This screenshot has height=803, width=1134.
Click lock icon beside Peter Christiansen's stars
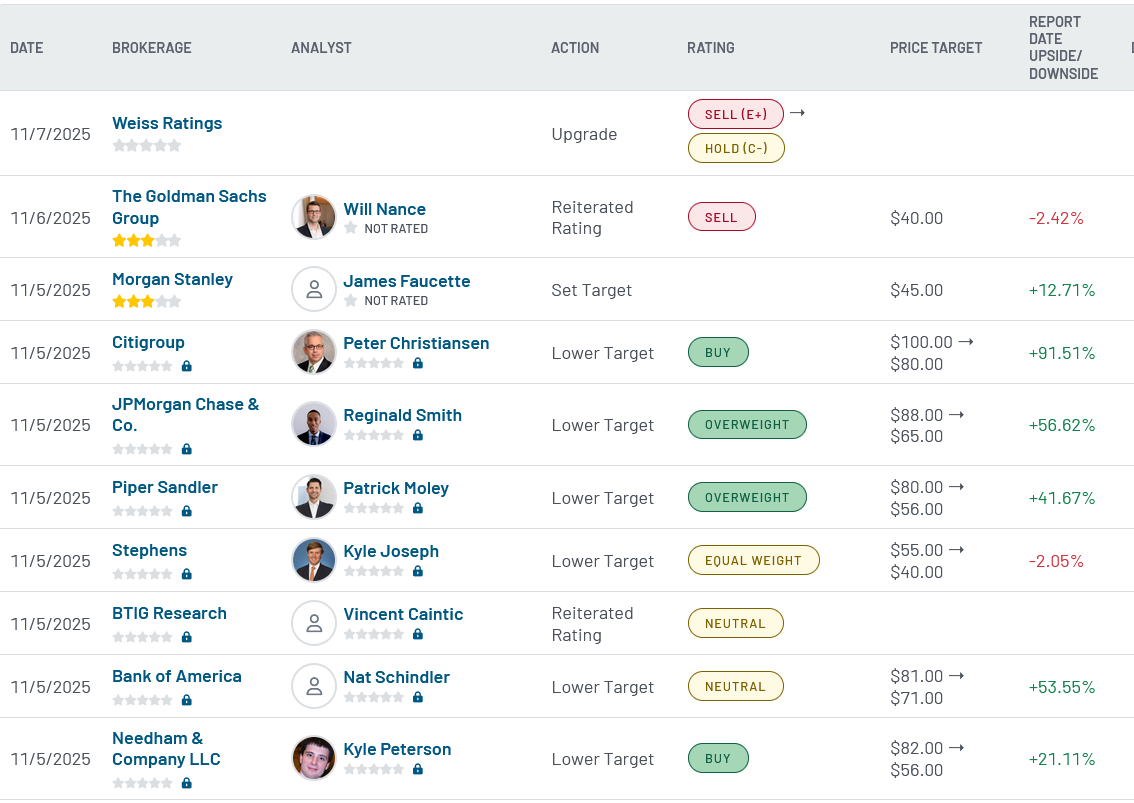(x=418, y=363)
